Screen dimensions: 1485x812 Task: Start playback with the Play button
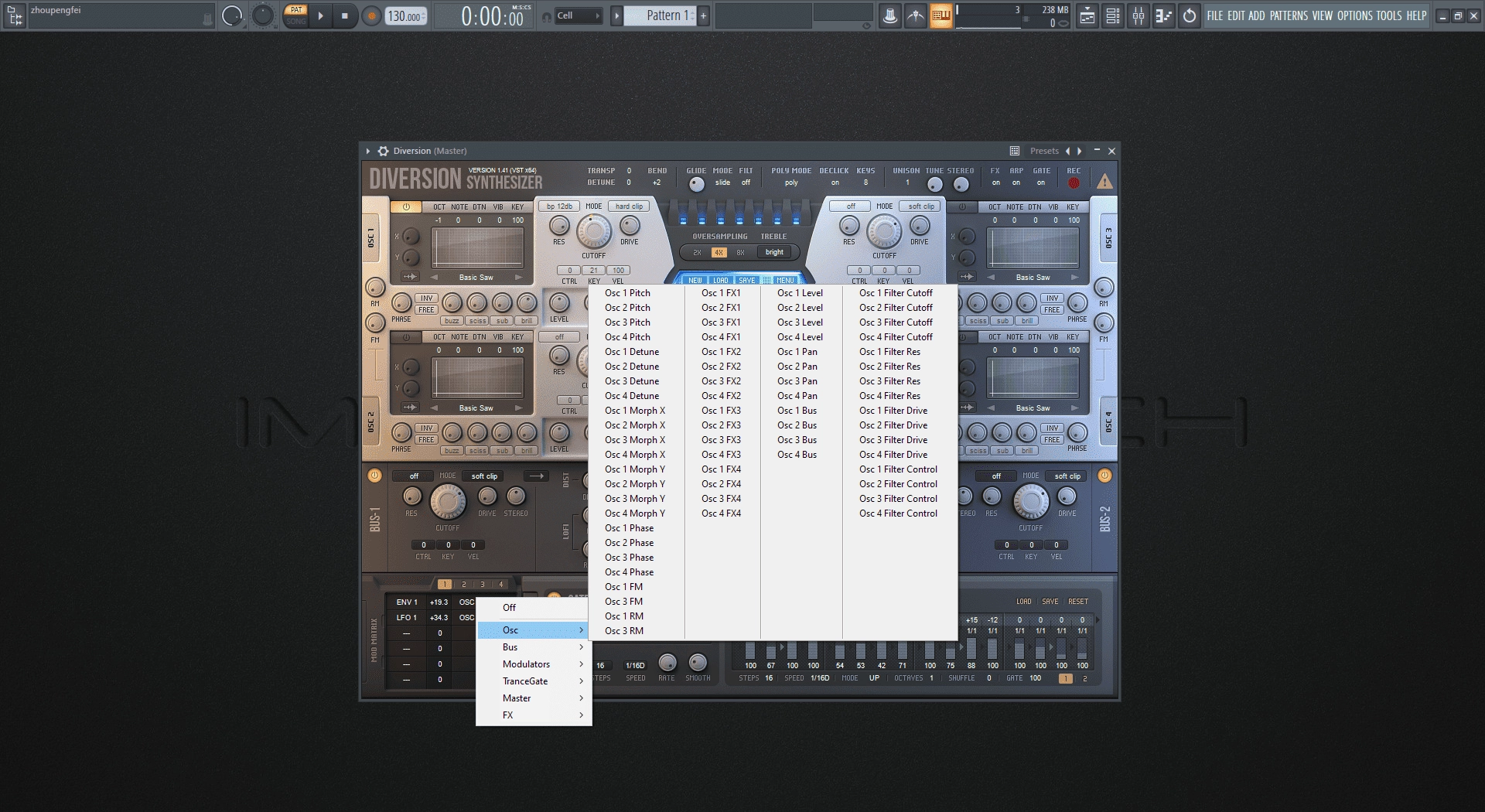[320, 15]
